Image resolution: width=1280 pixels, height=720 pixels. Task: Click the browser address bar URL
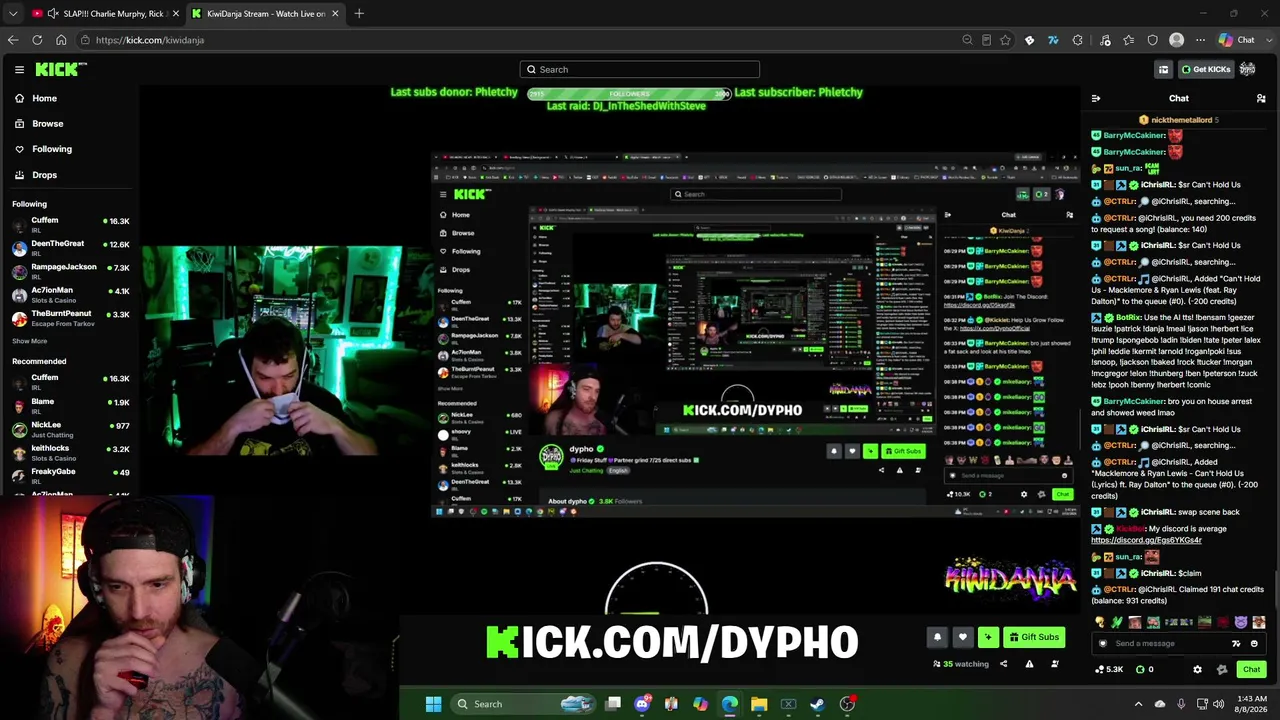coord(150,40)
